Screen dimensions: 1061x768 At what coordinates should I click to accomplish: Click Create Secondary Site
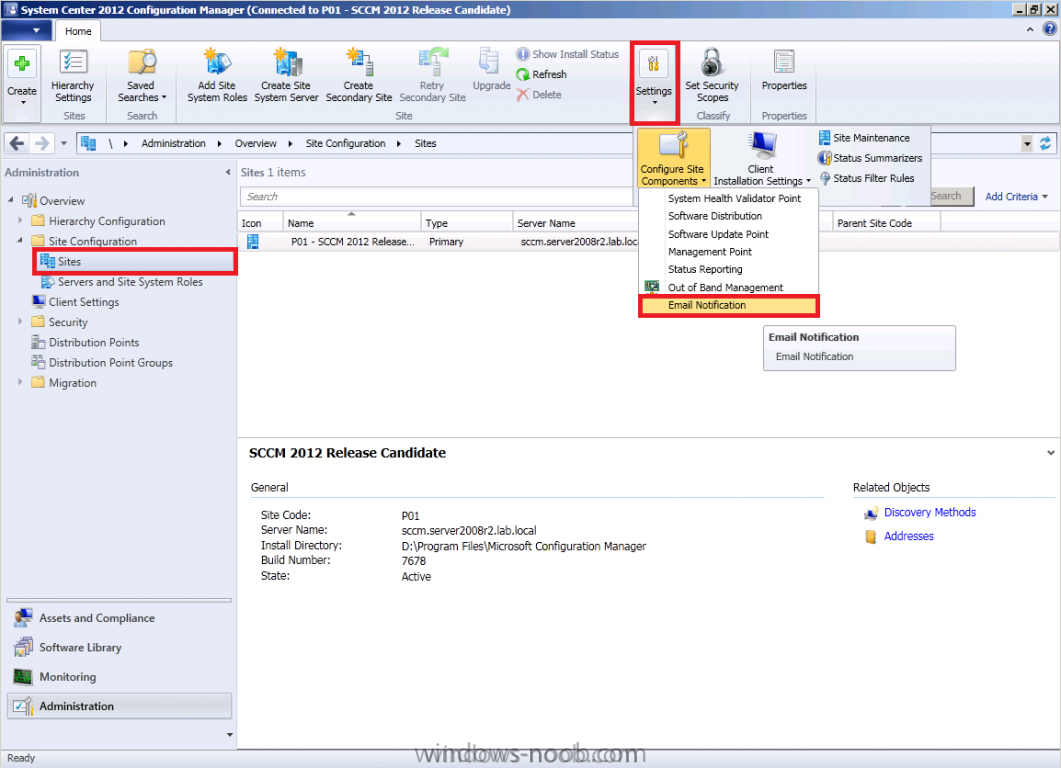pos(359,76)
